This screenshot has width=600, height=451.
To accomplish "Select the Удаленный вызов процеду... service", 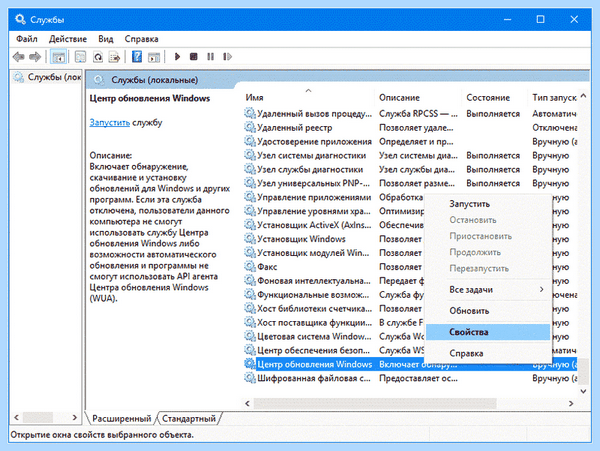I will click(x=410, y=113).
